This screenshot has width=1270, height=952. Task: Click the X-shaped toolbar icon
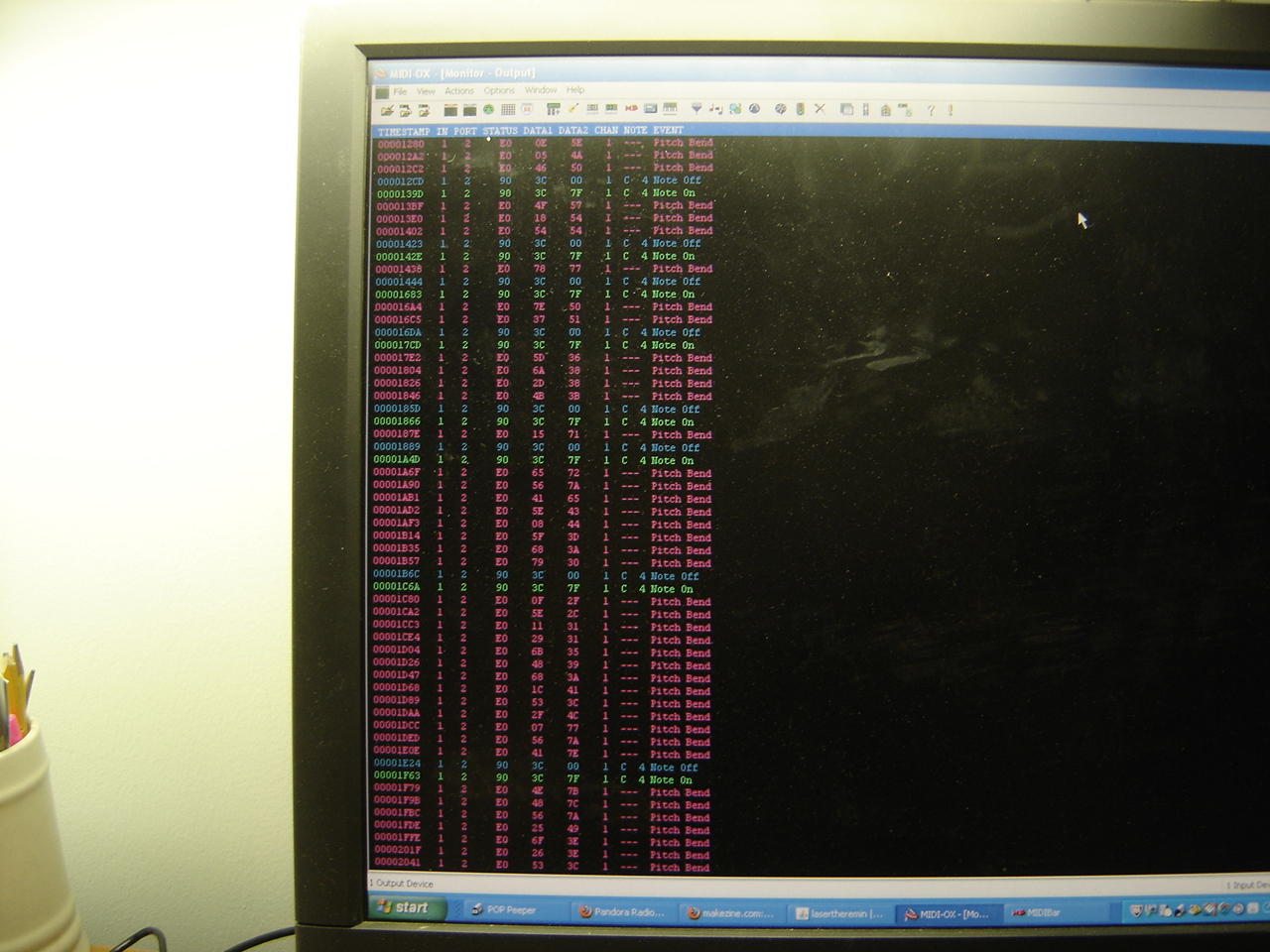pos(821,109)
